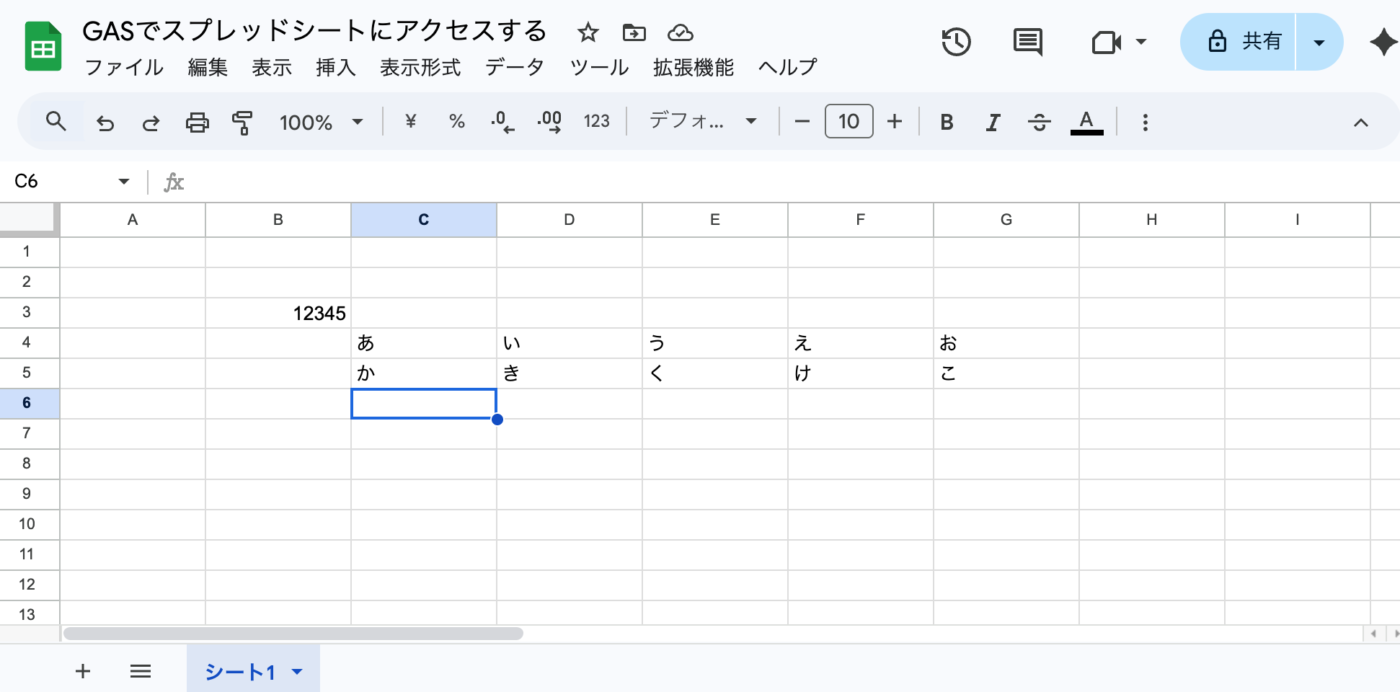Open the text color picker
The height and width of the screenshot is (692, 1400).
(x=1086, y=122)
